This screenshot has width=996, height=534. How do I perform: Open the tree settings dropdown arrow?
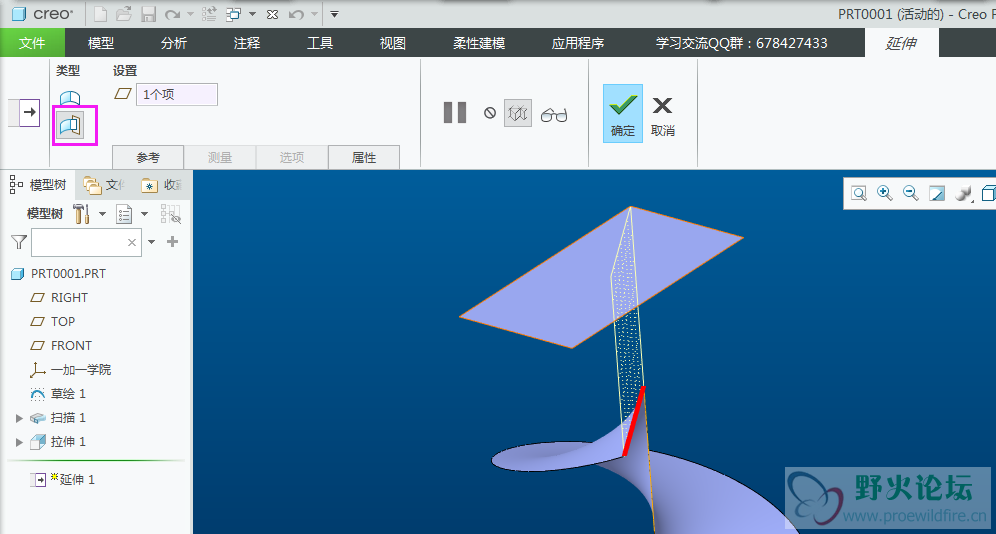tap(102, 214)
